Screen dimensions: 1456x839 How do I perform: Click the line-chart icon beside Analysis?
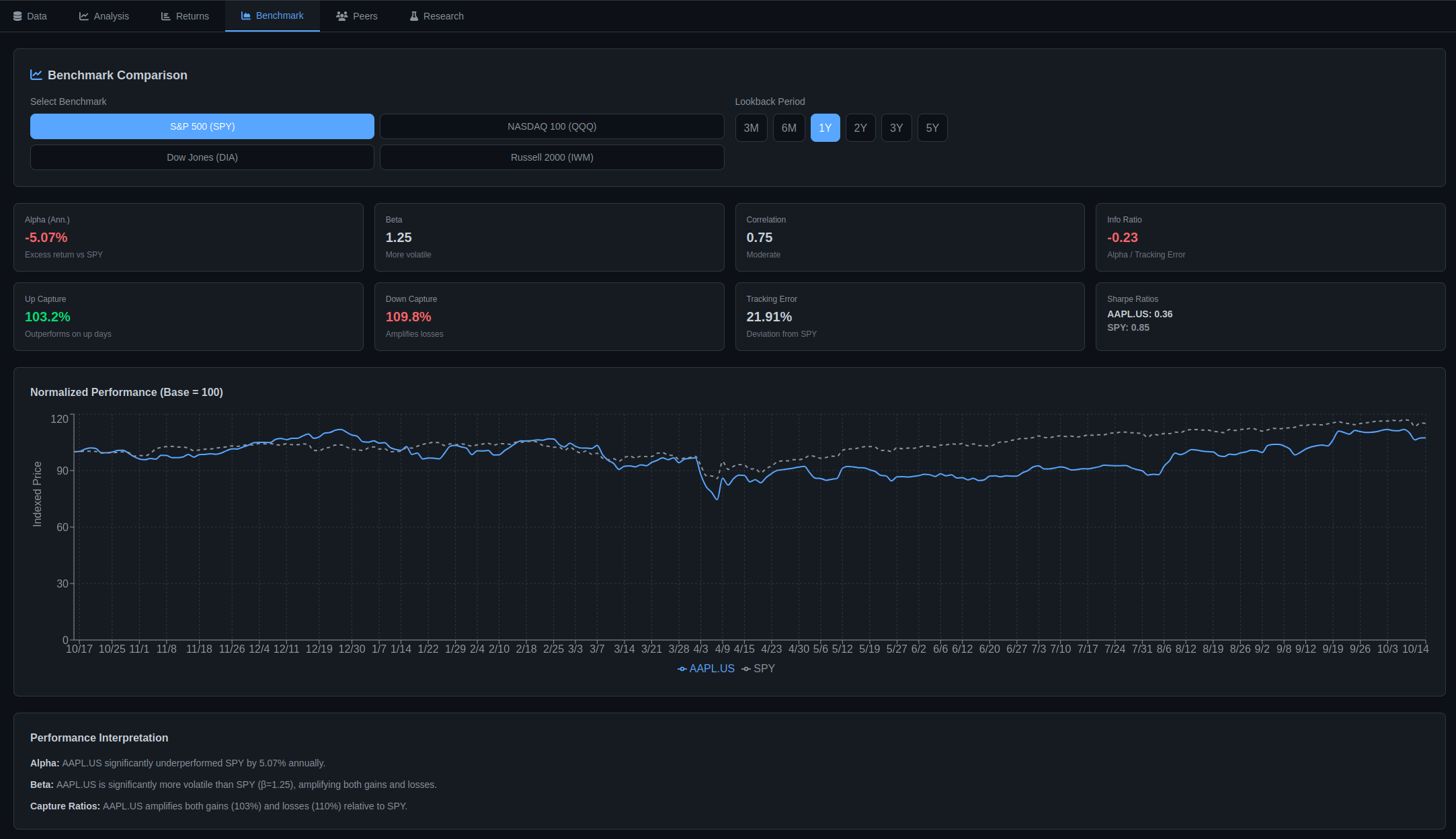[x=82, y=15]
